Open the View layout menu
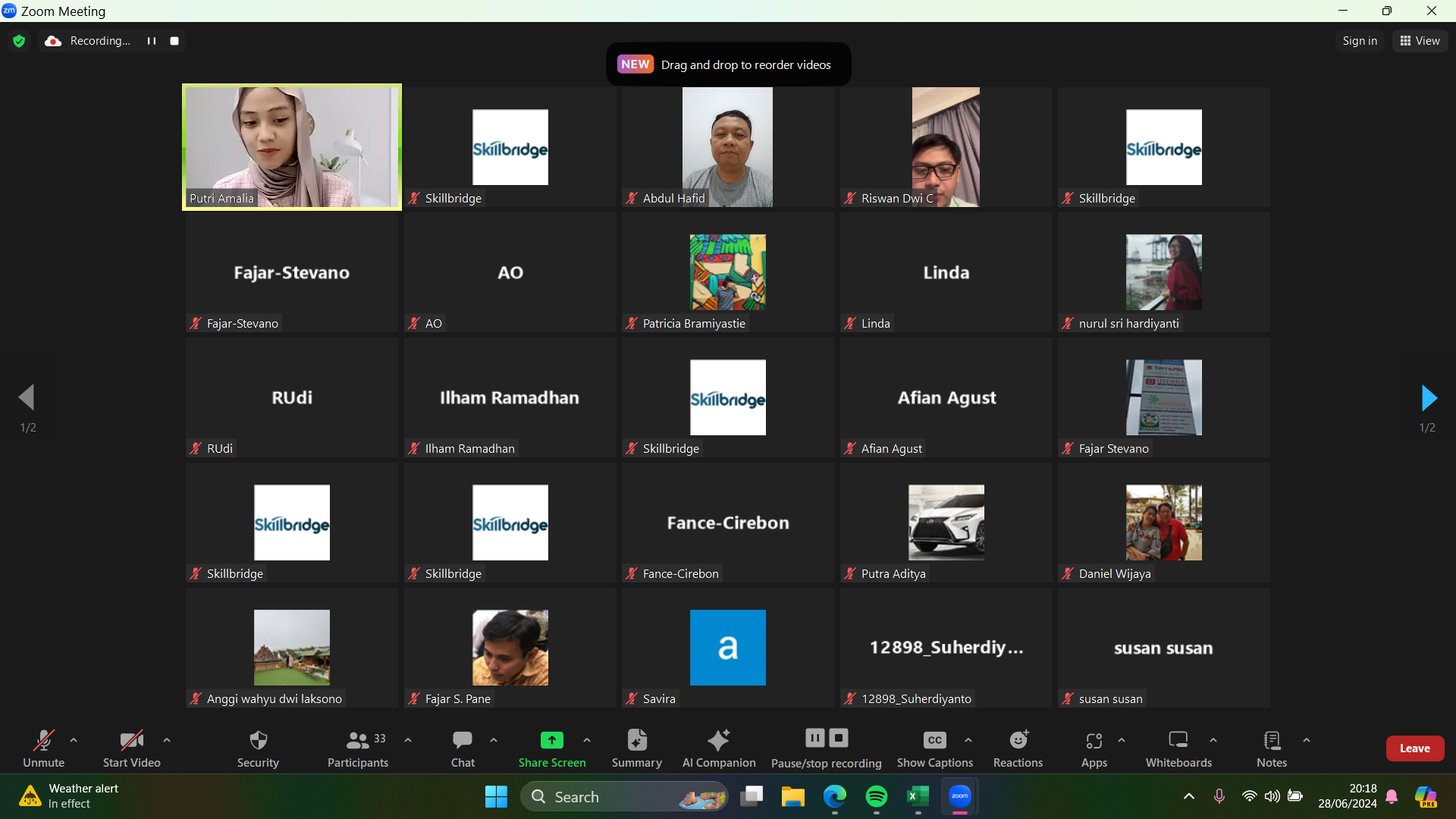The height and width of the screenshot is (819, 1456). pyautogui.click(x=1420, y=41)
